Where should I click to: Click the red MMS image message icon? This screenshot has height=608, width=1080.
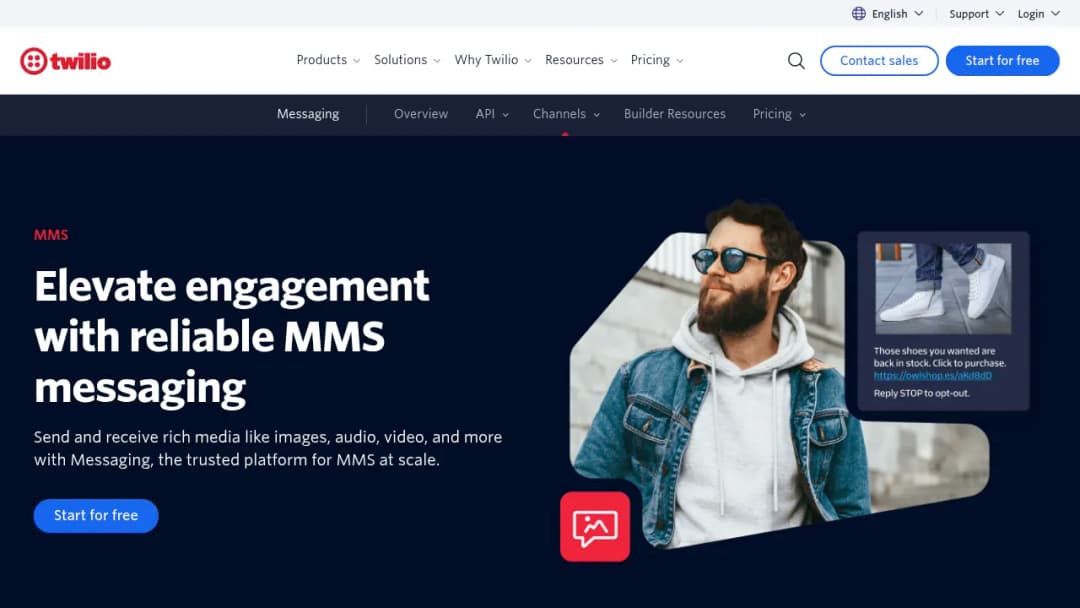pos(595,527)
